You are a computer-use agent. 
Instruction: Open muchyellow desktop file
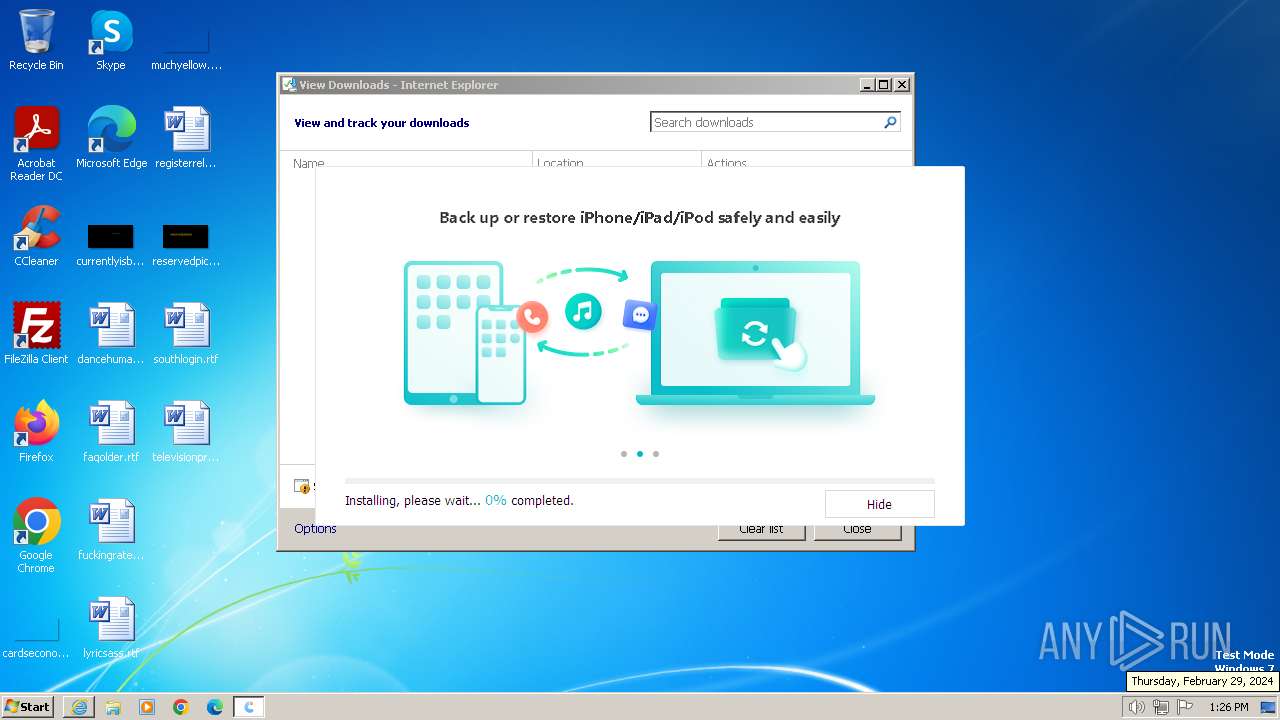186,50
